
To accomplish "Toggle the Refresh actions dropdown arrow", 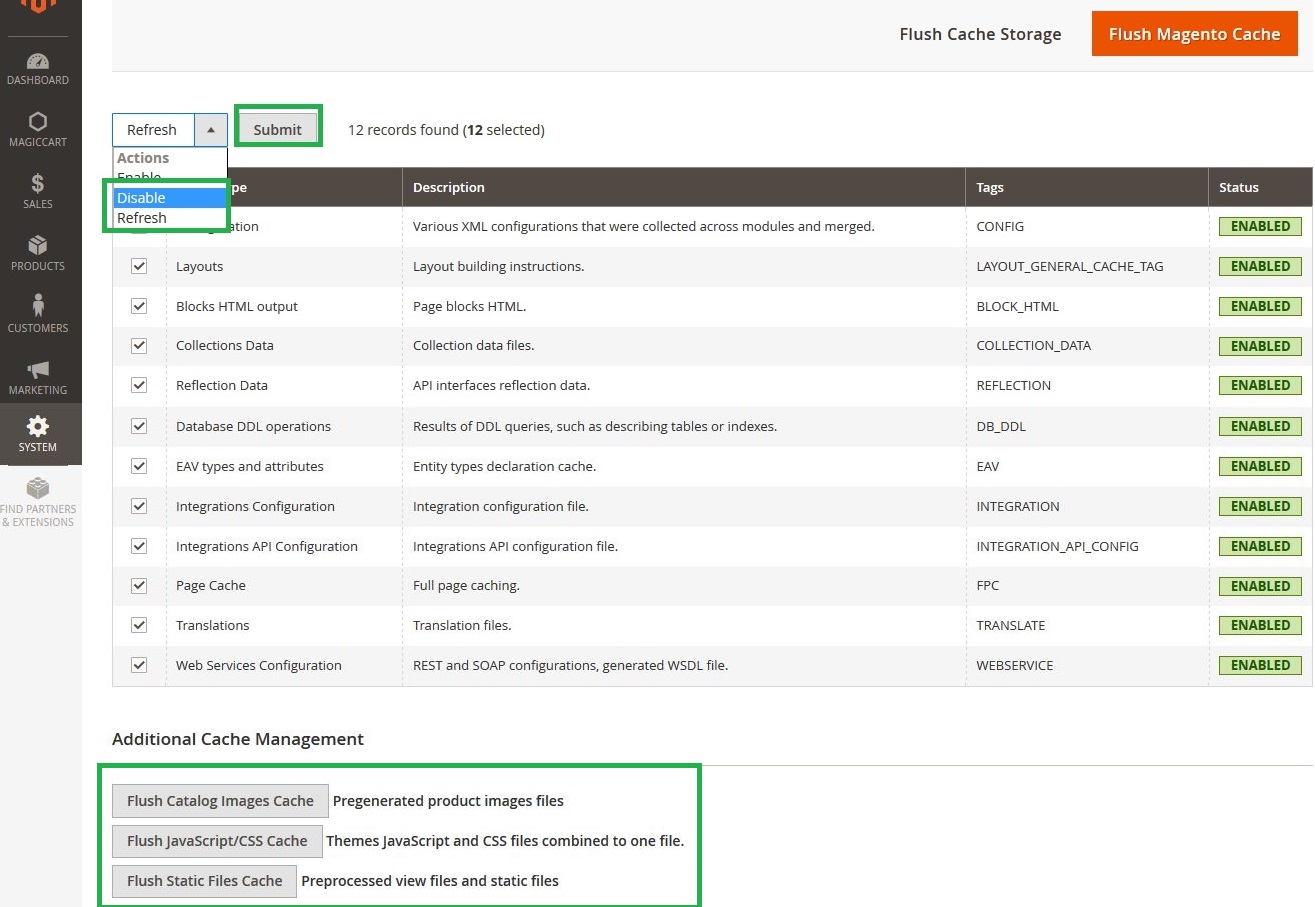I will [x=211, y=130].
